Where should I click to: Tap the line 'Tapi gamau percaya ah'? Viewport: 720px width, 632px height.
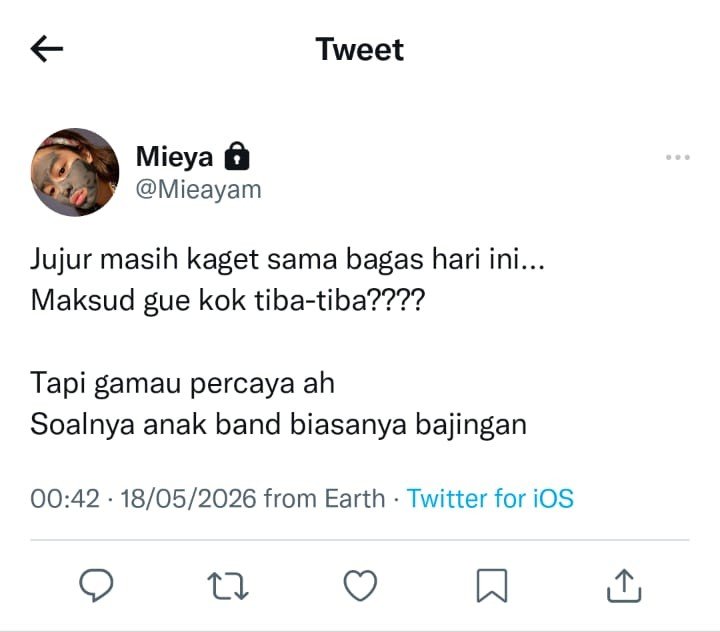pyautogui.click(x=182, y=384)
